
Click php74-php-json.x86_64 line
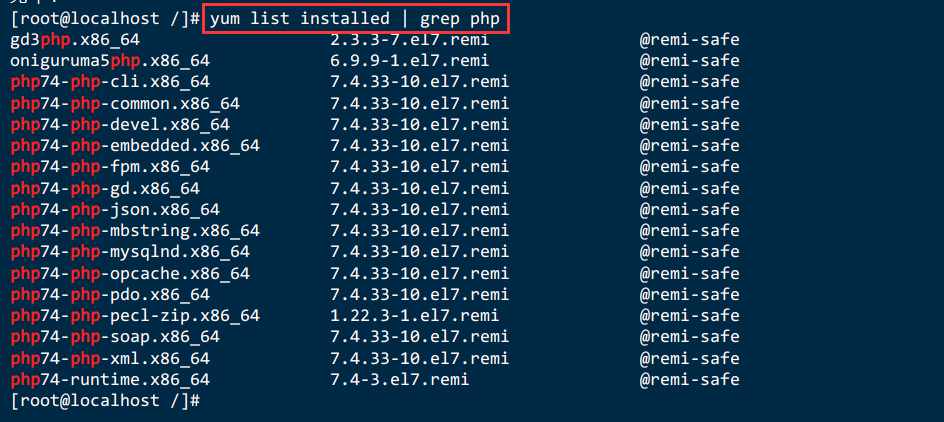[116, 209]
